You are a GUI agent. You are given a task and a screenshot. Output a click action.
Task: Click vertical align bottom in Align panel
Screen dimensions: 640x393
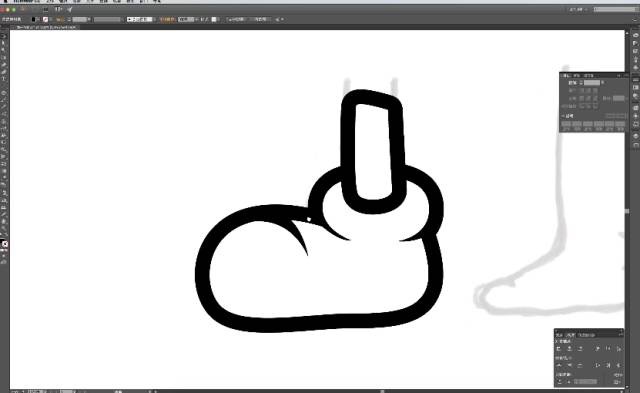(619, 349)
